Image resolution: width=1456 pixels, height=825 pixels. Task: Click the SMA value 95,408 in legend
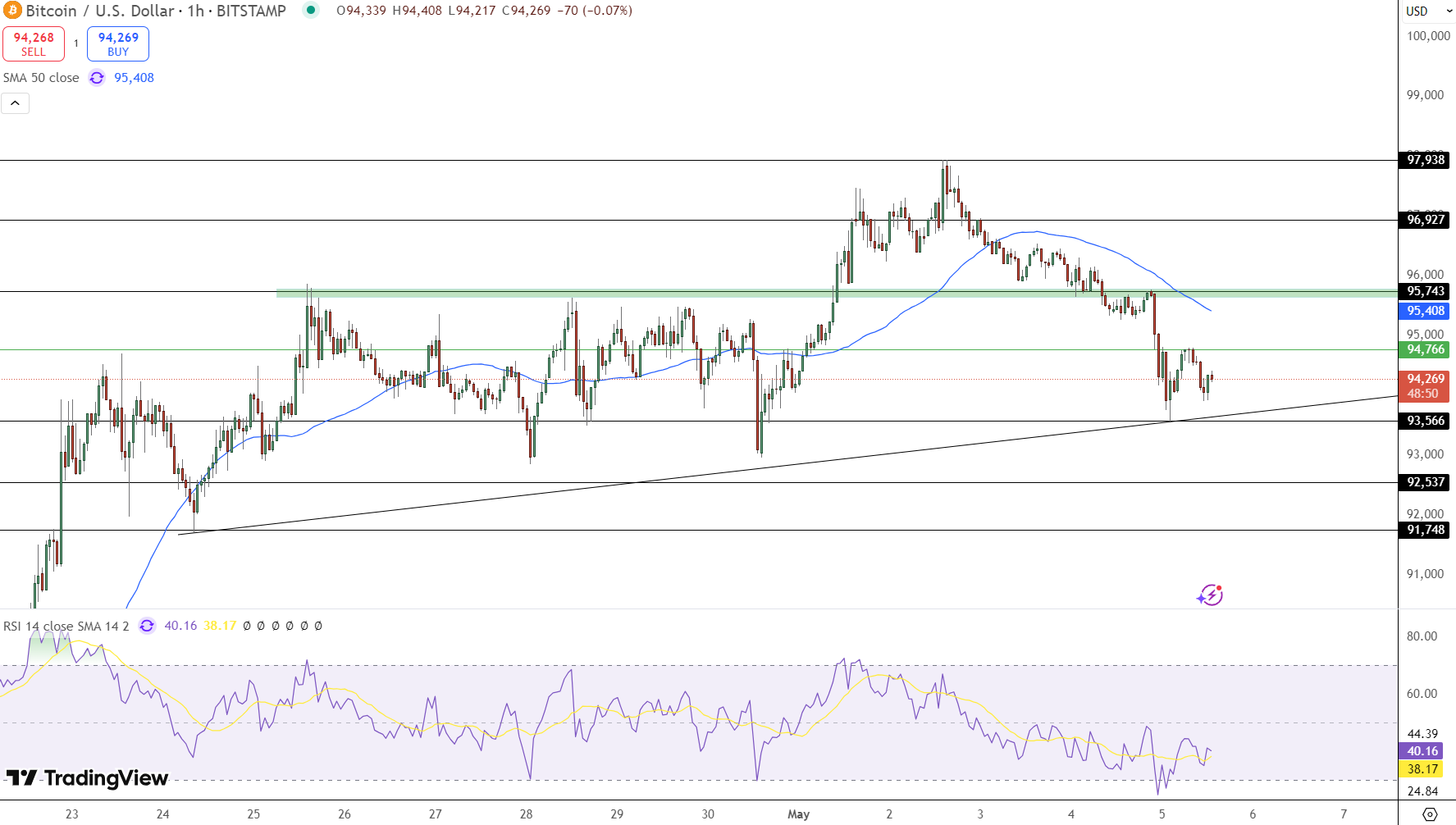(134, 78)
